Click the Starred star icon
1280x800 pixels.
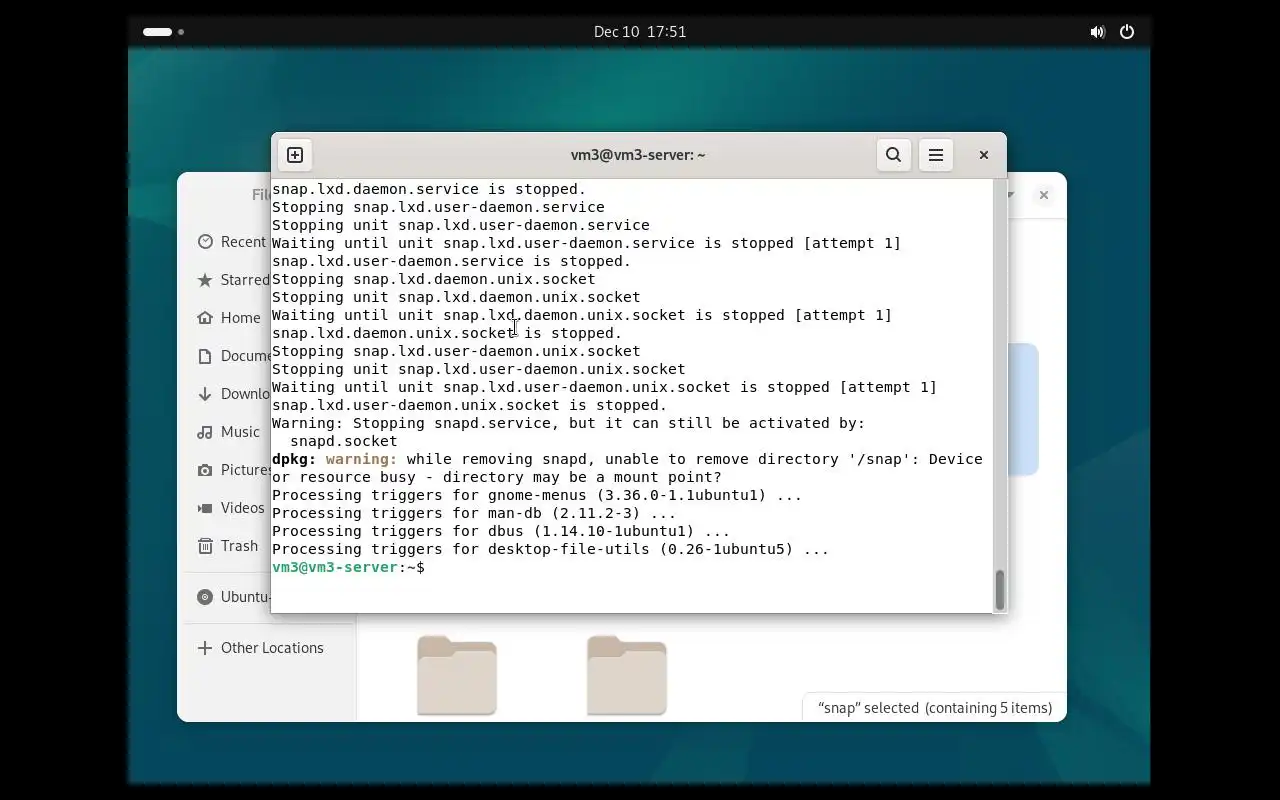coord(205,280)
